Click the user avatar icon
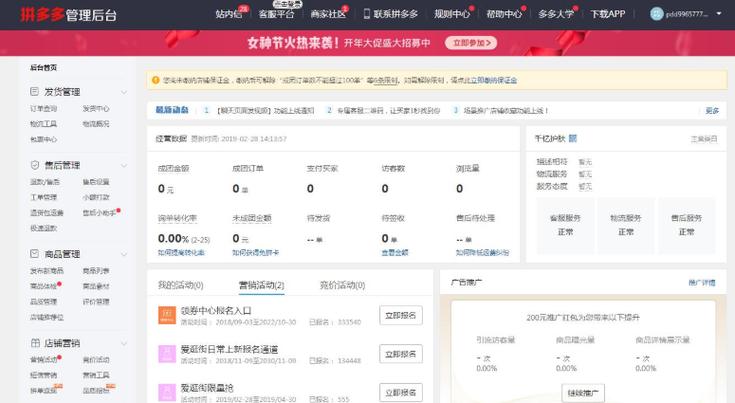735x403 pixels. coord(657,14)
